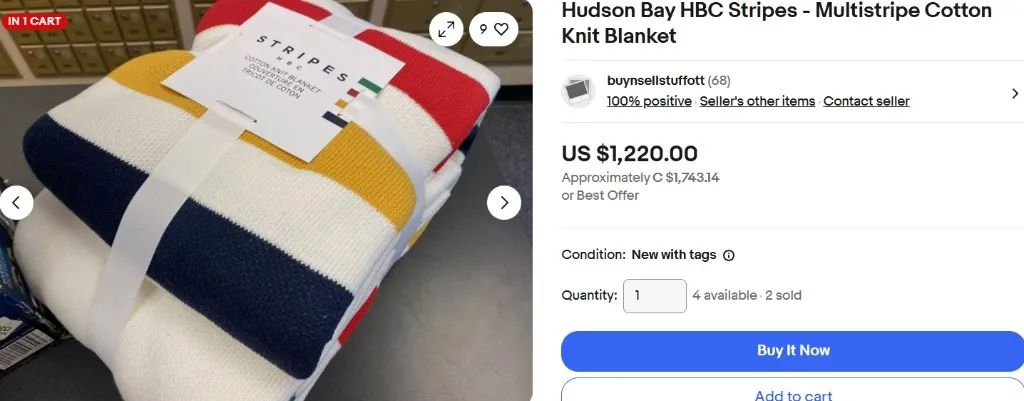Image resolution: width=1024 pixels, height=401 pixels.
Task: Add item to watchlist with heart icon
Action: [x=494, y=29]
